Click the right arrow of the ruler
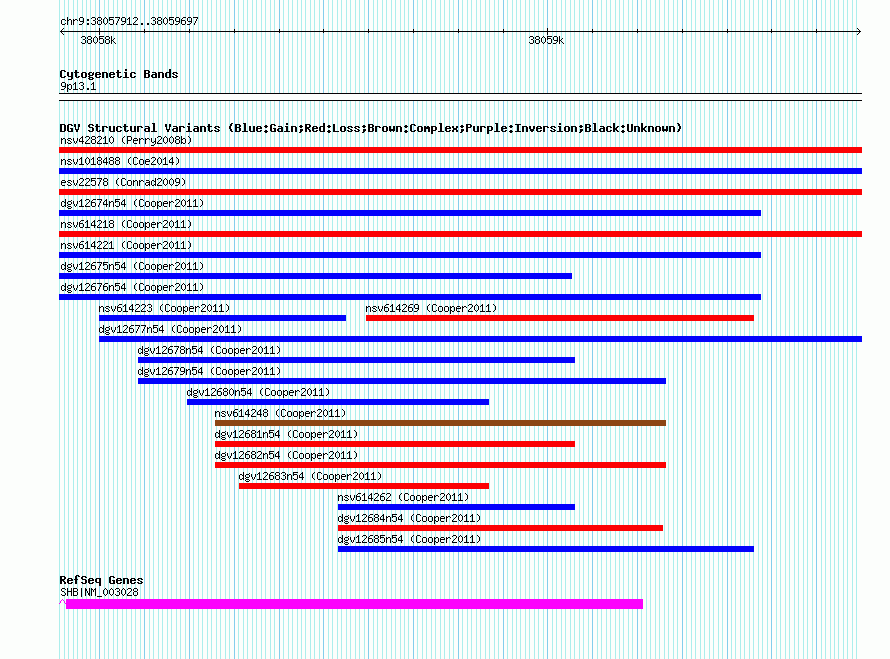Viewport: 890px width, 659px height. pos(859,32)
